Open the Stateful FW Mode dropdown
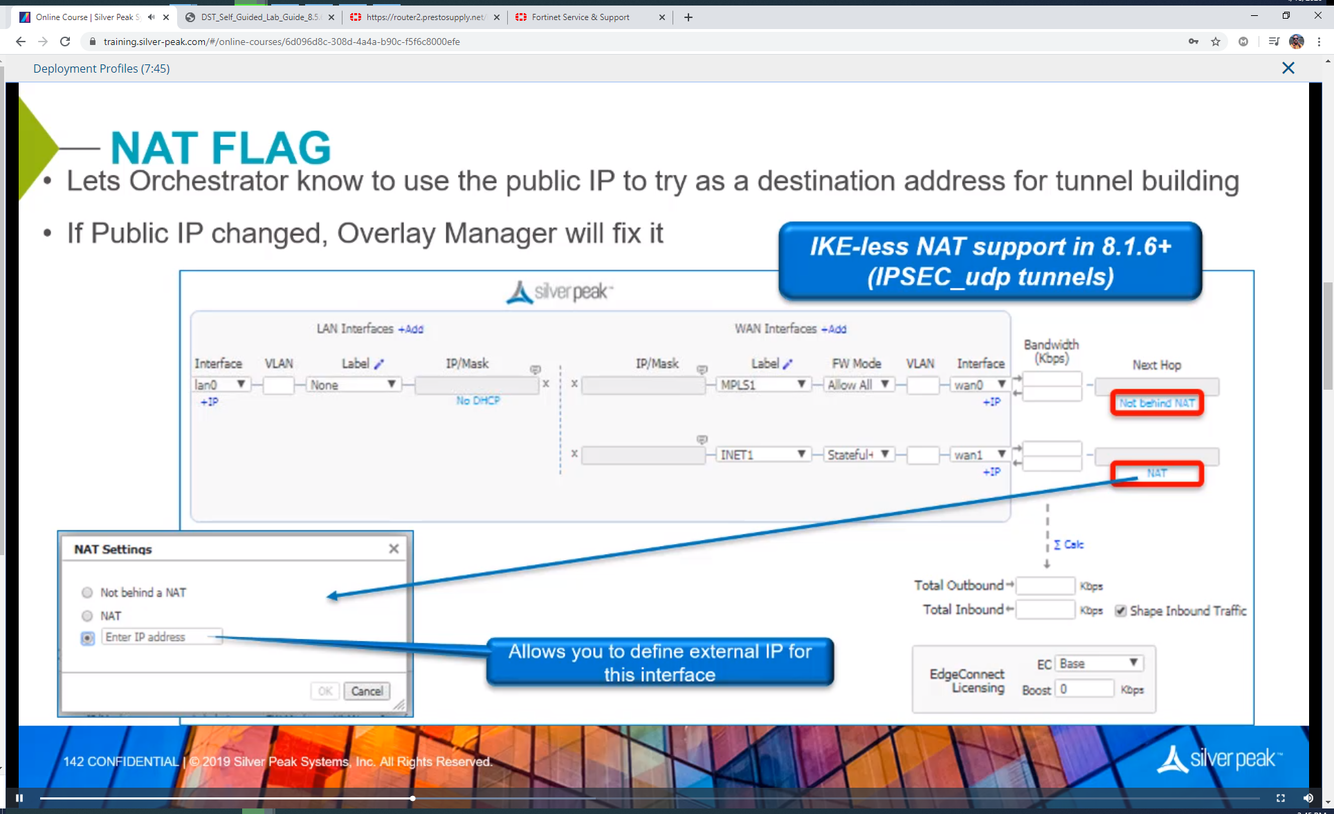Screen dimensions: 1334x814 pyautogui.click(x=859, y=455)
